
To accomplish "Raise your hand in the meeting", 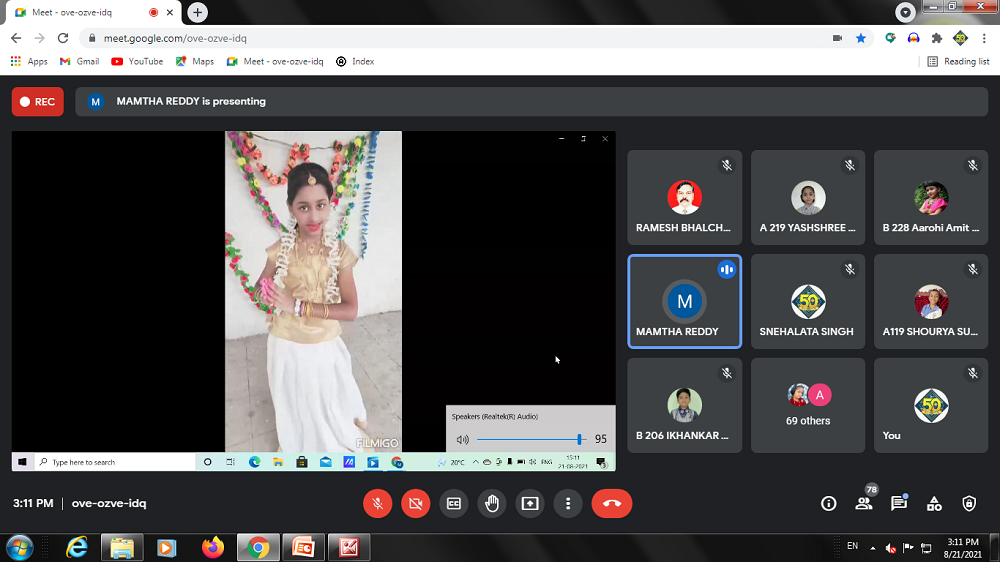I will (x=491, y=504).
